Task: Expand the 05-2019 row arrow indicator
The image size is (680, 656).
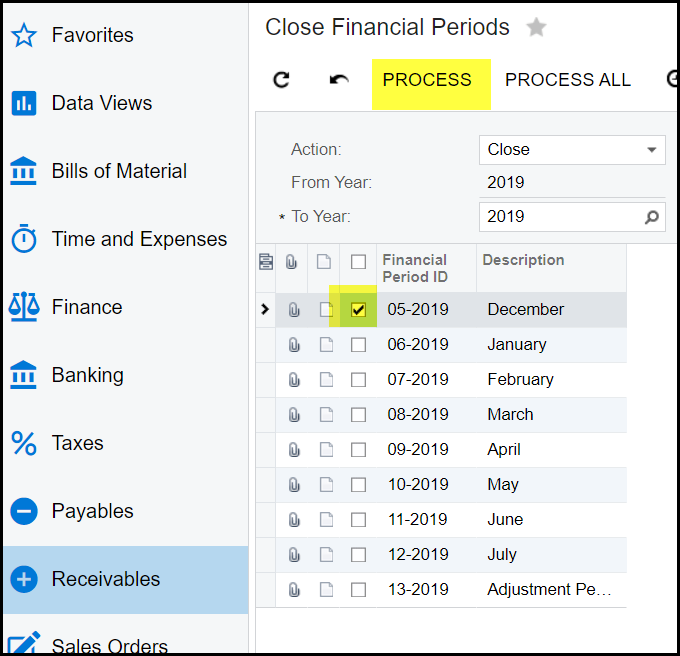Action: pos(265,310)
